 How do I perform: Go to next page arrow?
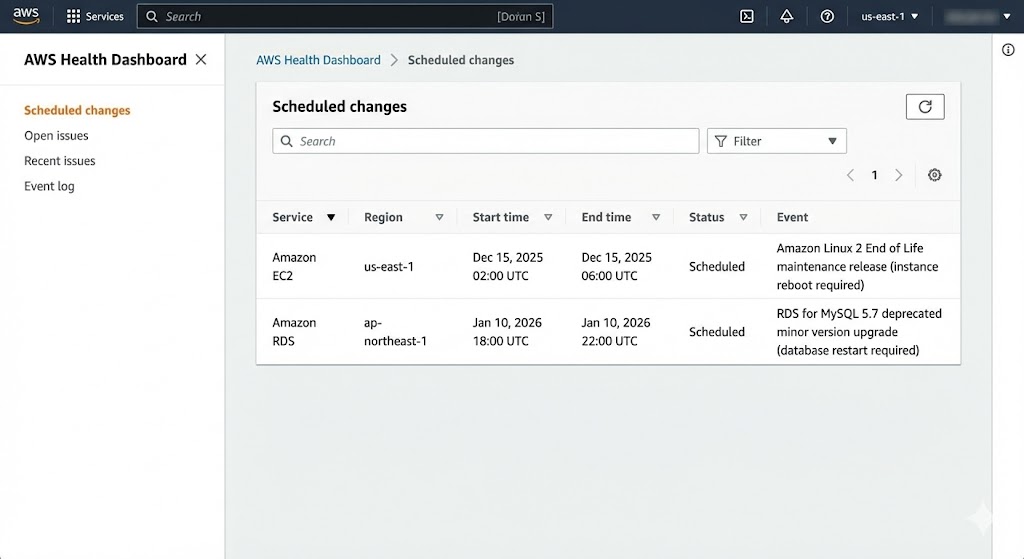[x=899, y=175]
